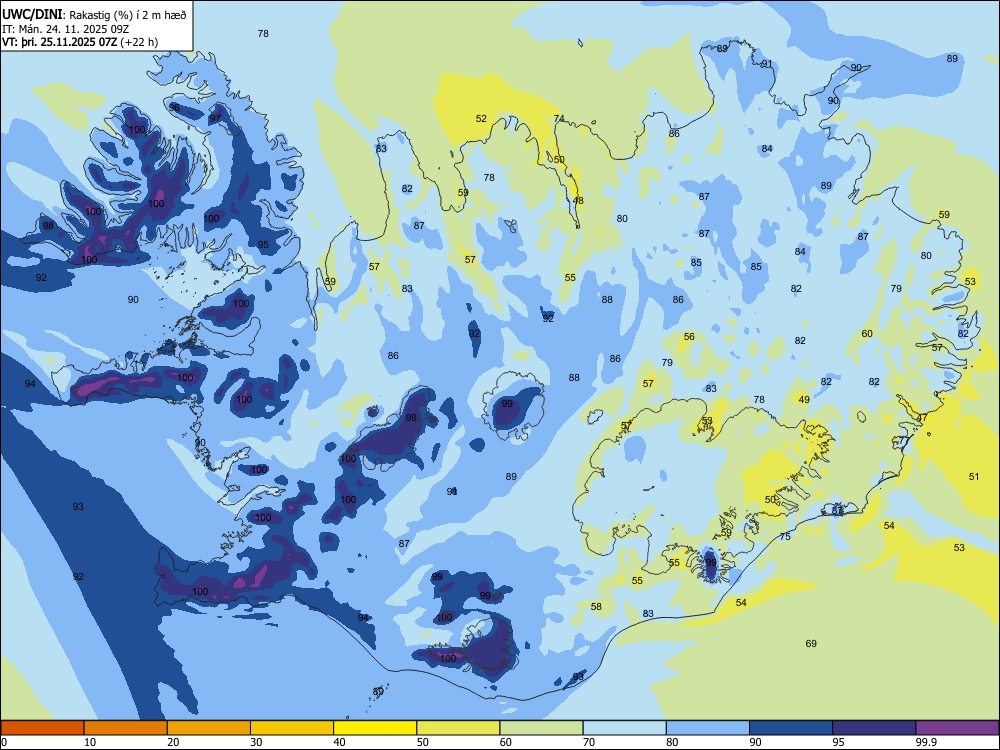1000x750 pixels.
Task: Click the pale blue 70–80 legend swatch
Action: (624, 728)
